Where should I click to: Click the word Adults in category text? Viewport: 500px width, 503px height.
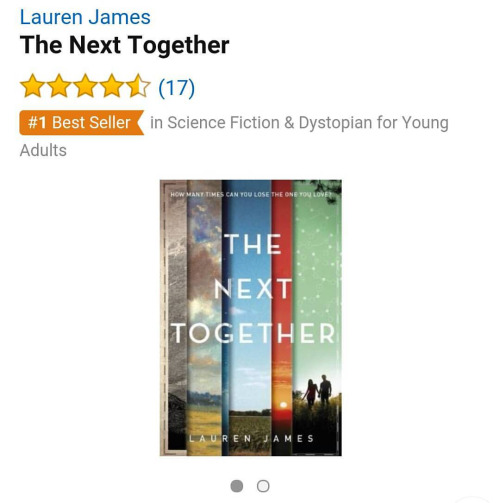click(43, 150)
